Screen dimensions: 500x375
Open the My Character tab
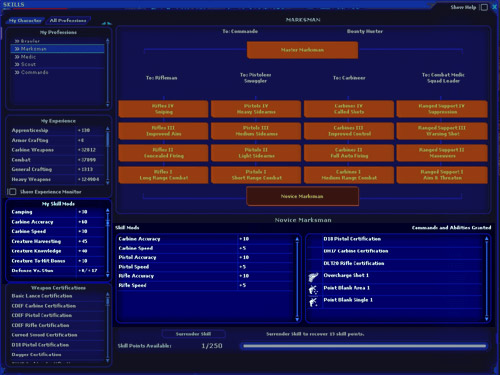tap(25, 21)
